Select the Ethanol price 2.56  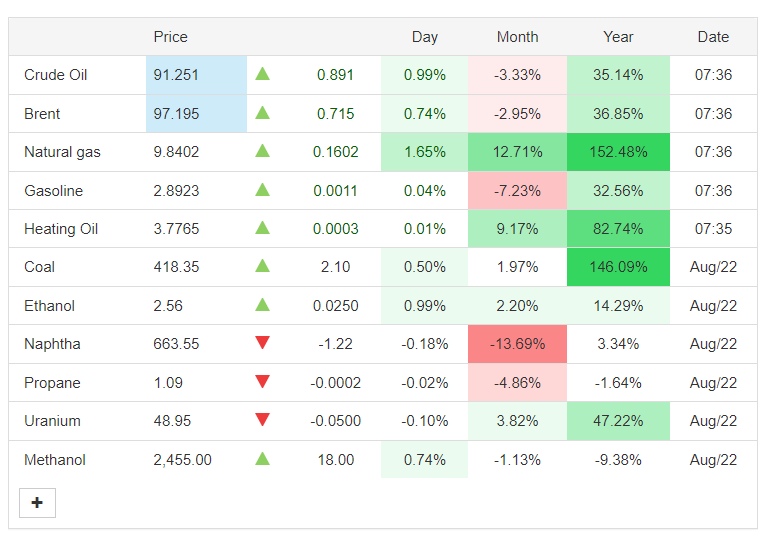(x=168, y=306)
